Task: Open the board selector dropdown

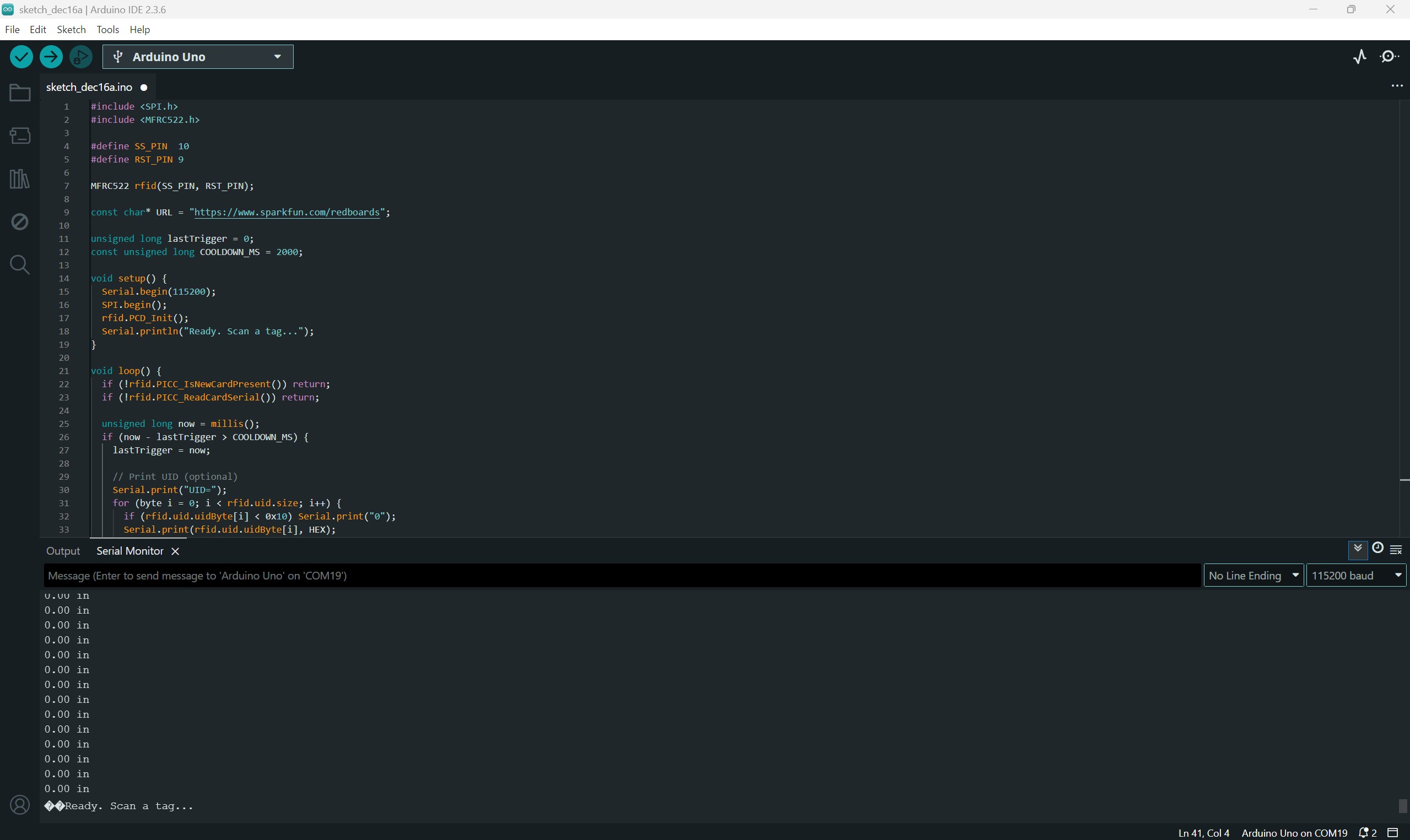Action: (x=197, y=56)
